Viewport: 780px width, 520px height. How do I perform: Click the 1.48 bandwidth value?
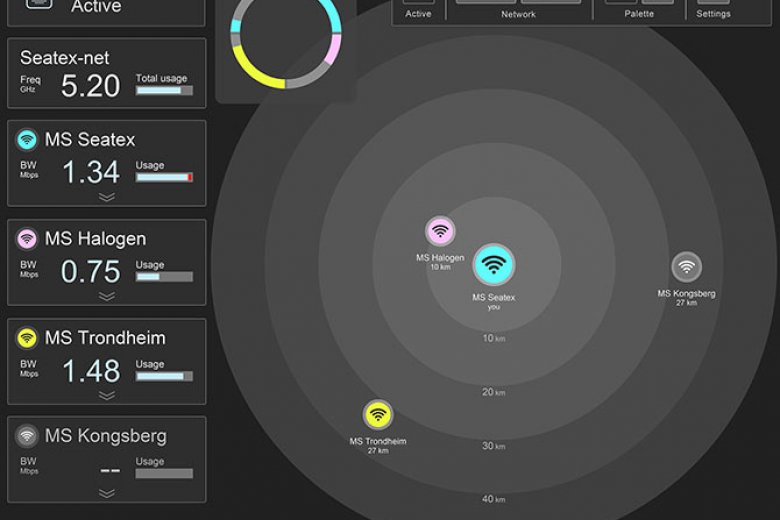(x=91, y=371)
